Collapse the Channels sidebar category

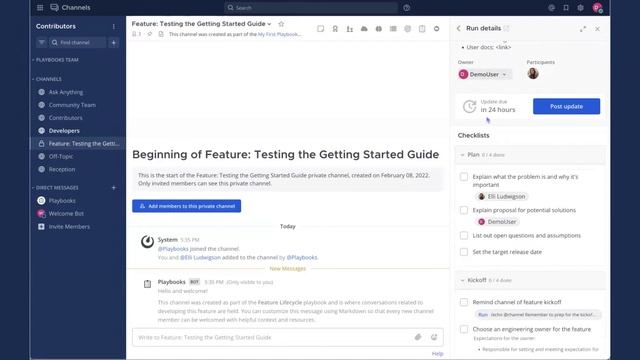[47, 79]
